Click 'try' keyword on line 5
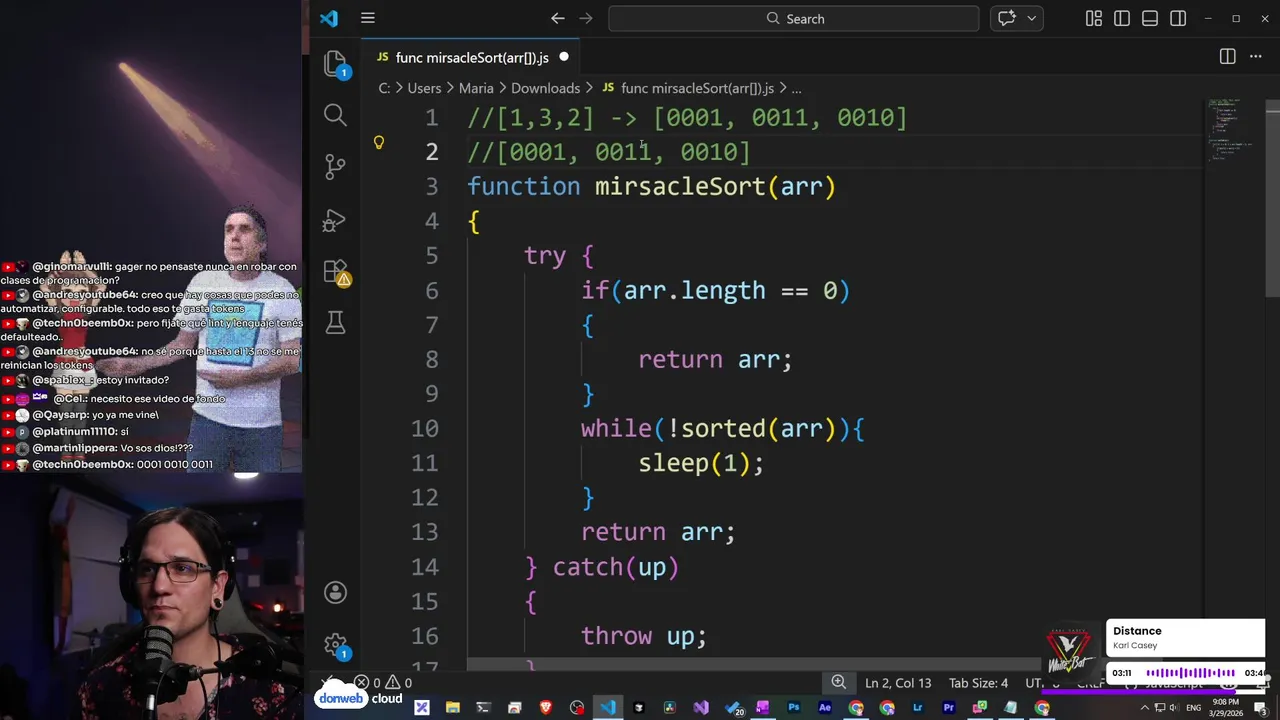Image resolution: width=1280 pixels, height=720 pixels. 545,255
